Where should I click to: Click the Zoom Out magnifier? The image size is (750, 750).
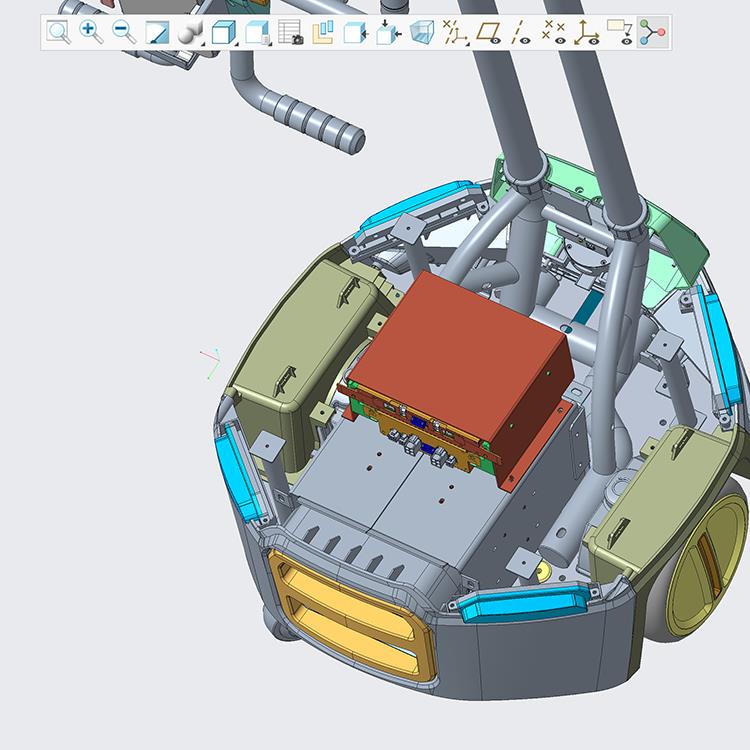(x=124, y=33)
